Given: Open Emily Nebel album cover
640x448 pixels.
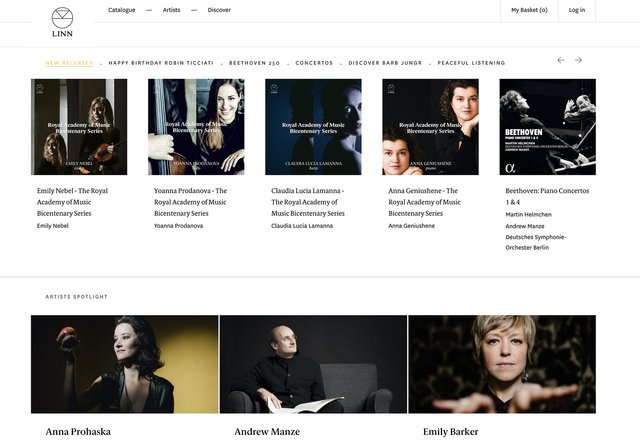Looking at the screenshot, I should (x=79, y=127).
